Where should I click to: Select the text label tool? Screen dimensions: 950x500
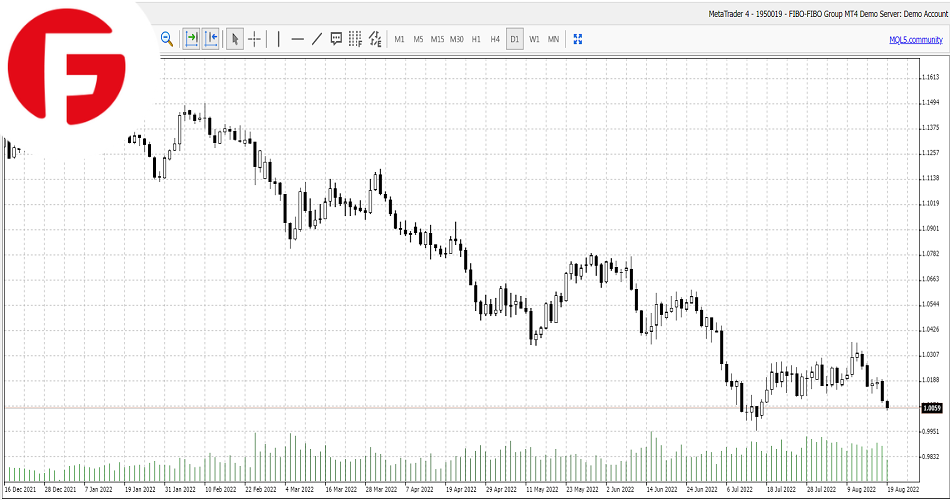pos(336,39)
